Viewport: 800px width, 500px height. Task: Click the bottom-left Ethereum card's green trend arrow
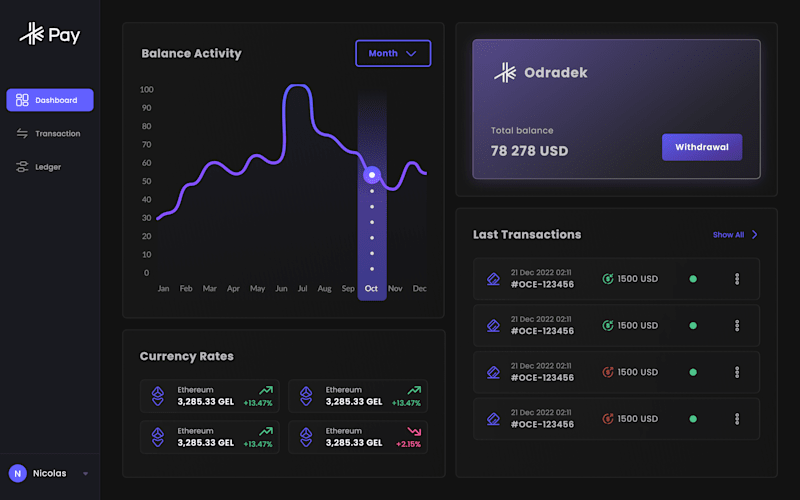[266, 432]
